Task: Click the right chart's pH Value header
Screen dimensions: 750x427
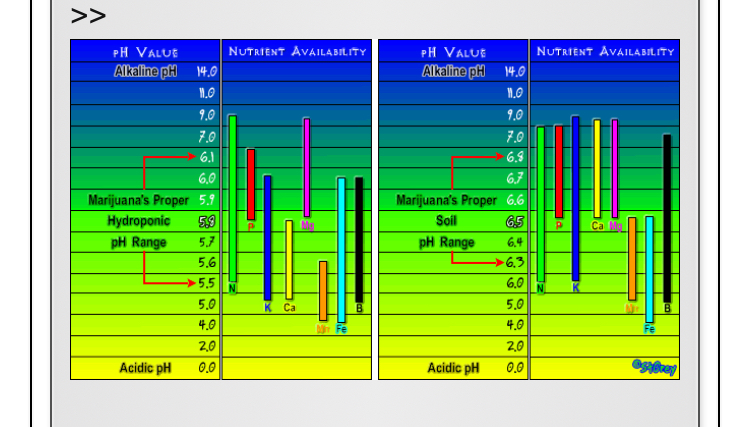Action: 453,51
